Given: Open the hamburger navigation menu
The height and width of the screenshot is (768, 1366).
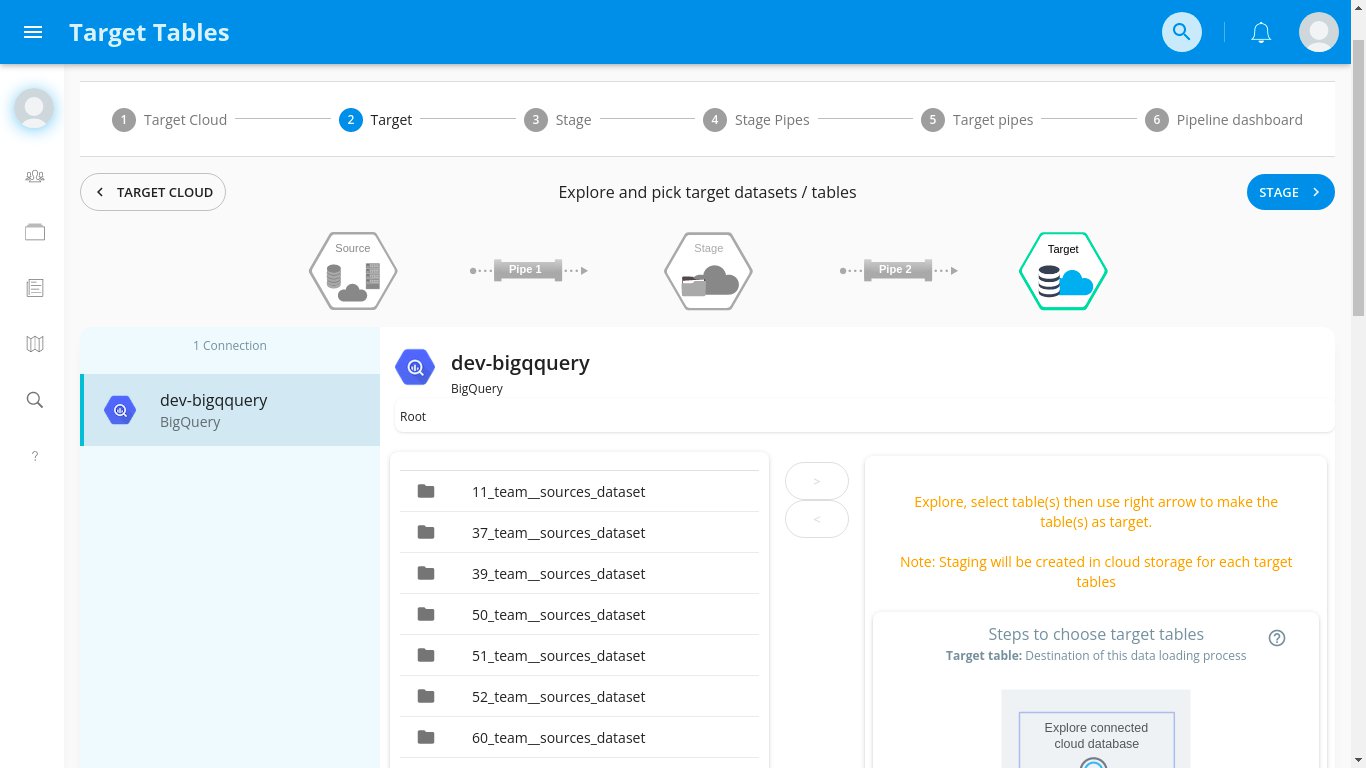Looking at the screenshot, I should pyautogui.click(x=32, y=32).
